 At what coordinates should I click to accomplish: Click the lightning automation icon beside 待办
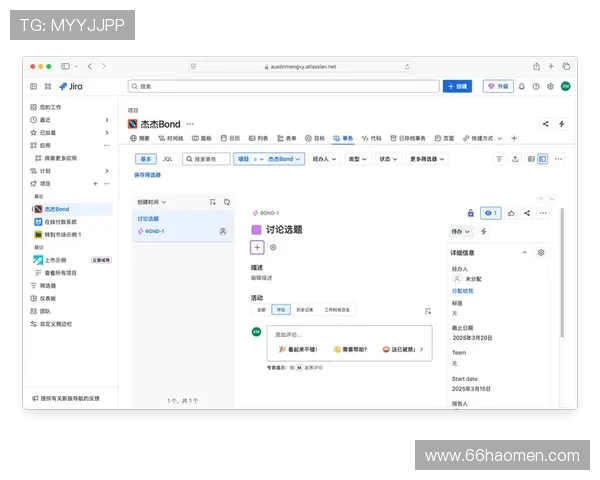pos(484,232)
